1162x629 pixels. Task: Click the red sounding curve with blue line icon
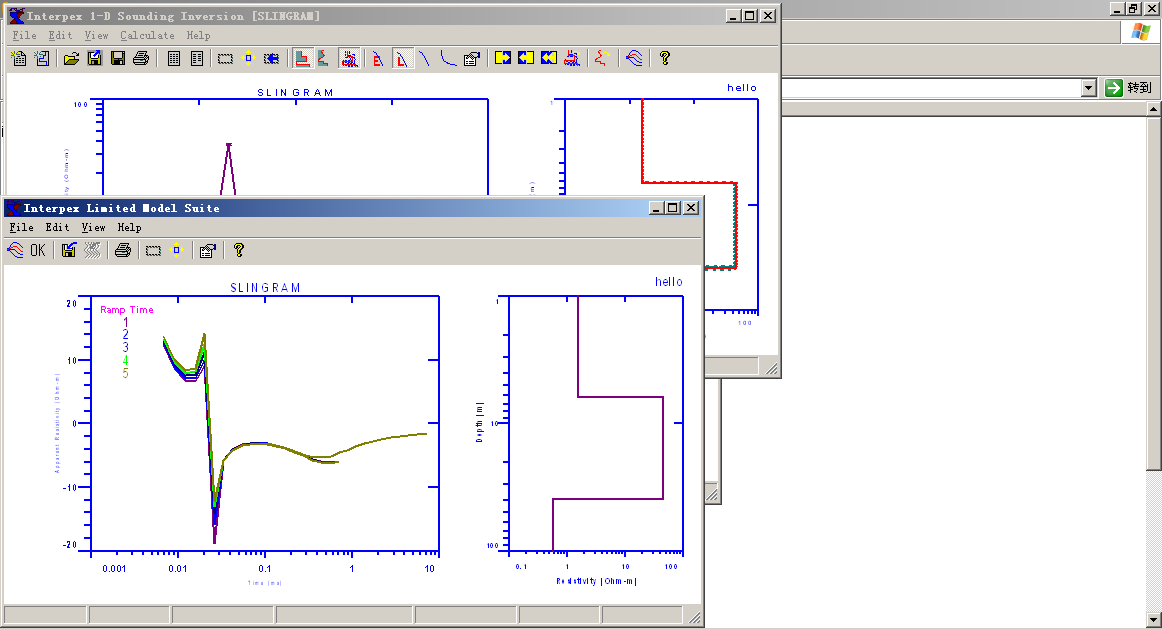[379, 59]
